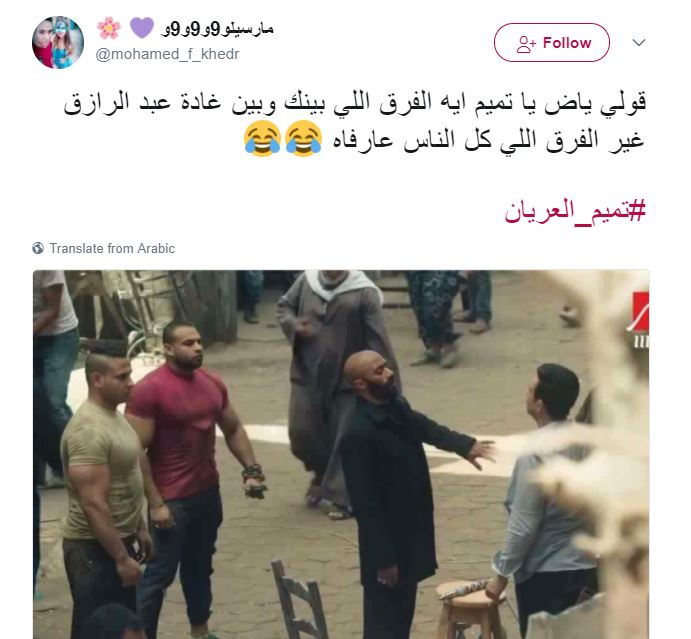This screenshot has width=691, height=639.
Task: Click the right crying-laughing emoji in tweet
Action: click(304, 138)
